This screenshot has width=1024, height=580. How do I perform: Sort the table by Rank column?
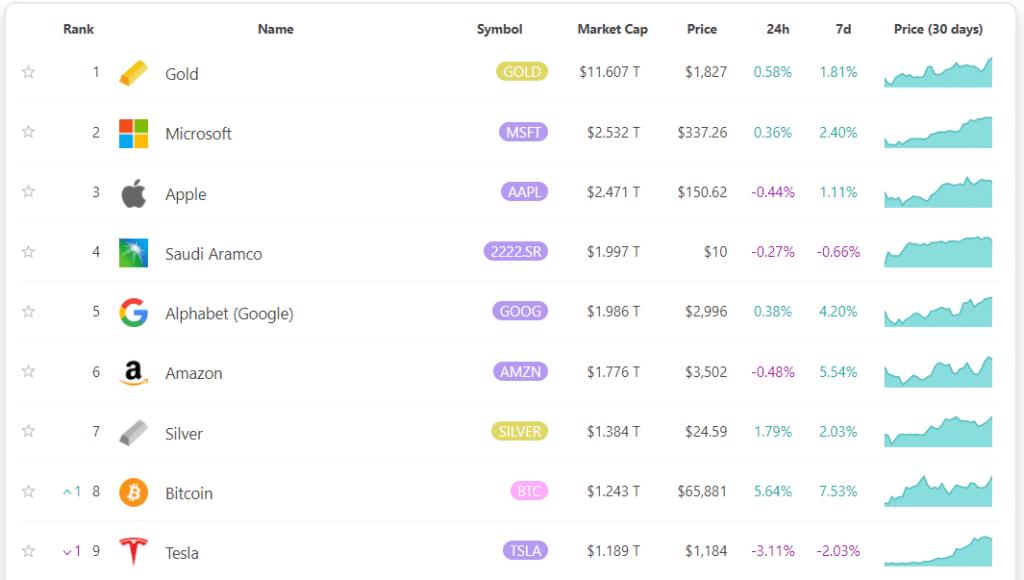pyautogui.click(x=78, y=29)
